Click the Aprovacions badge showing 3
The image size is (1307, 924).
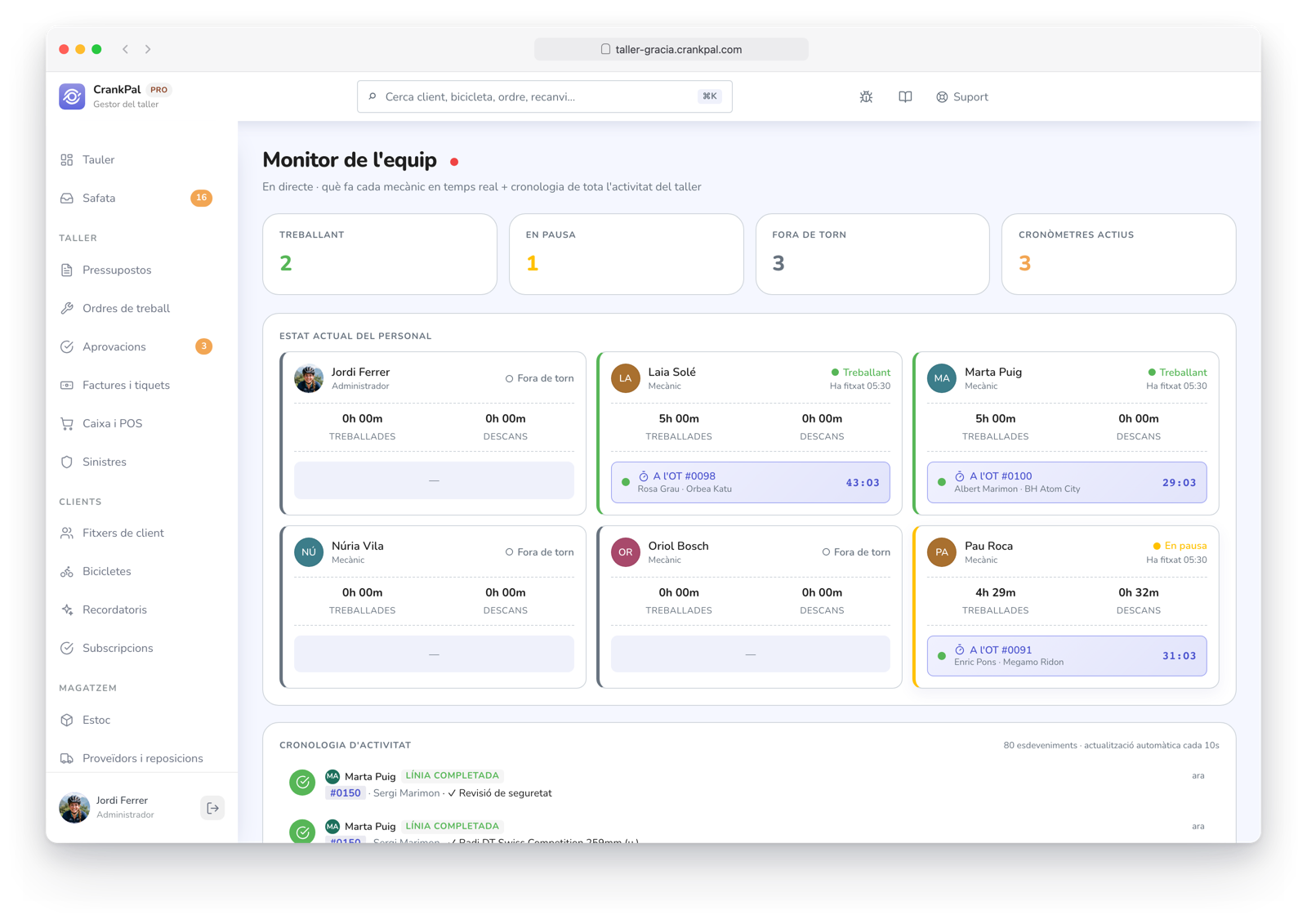(x=203, y=346)
